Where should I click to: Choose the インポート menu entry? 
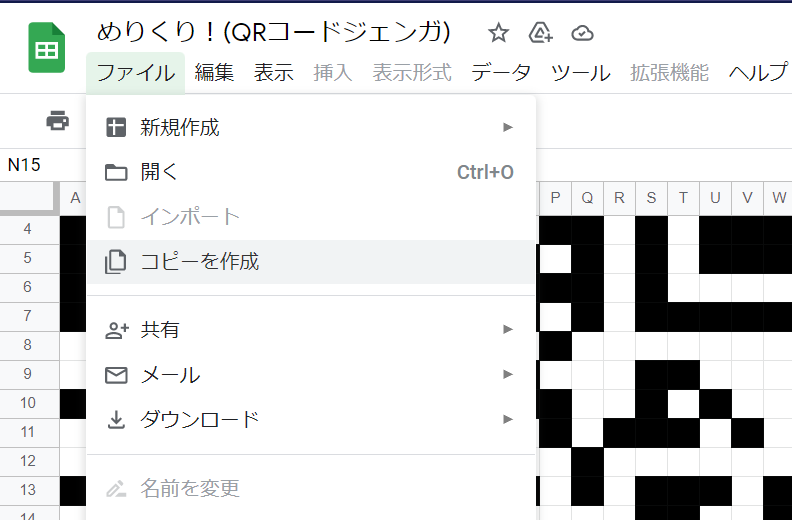coord(311,217)
